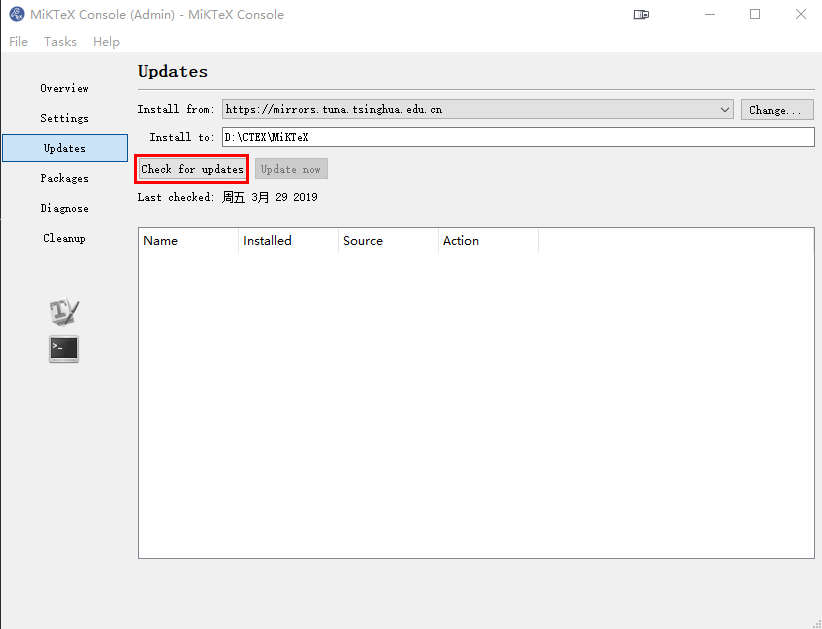The height and width of the screenshot is (629, 822).
Task: Open the Cleanup page
Action: [x=64, y=238]
